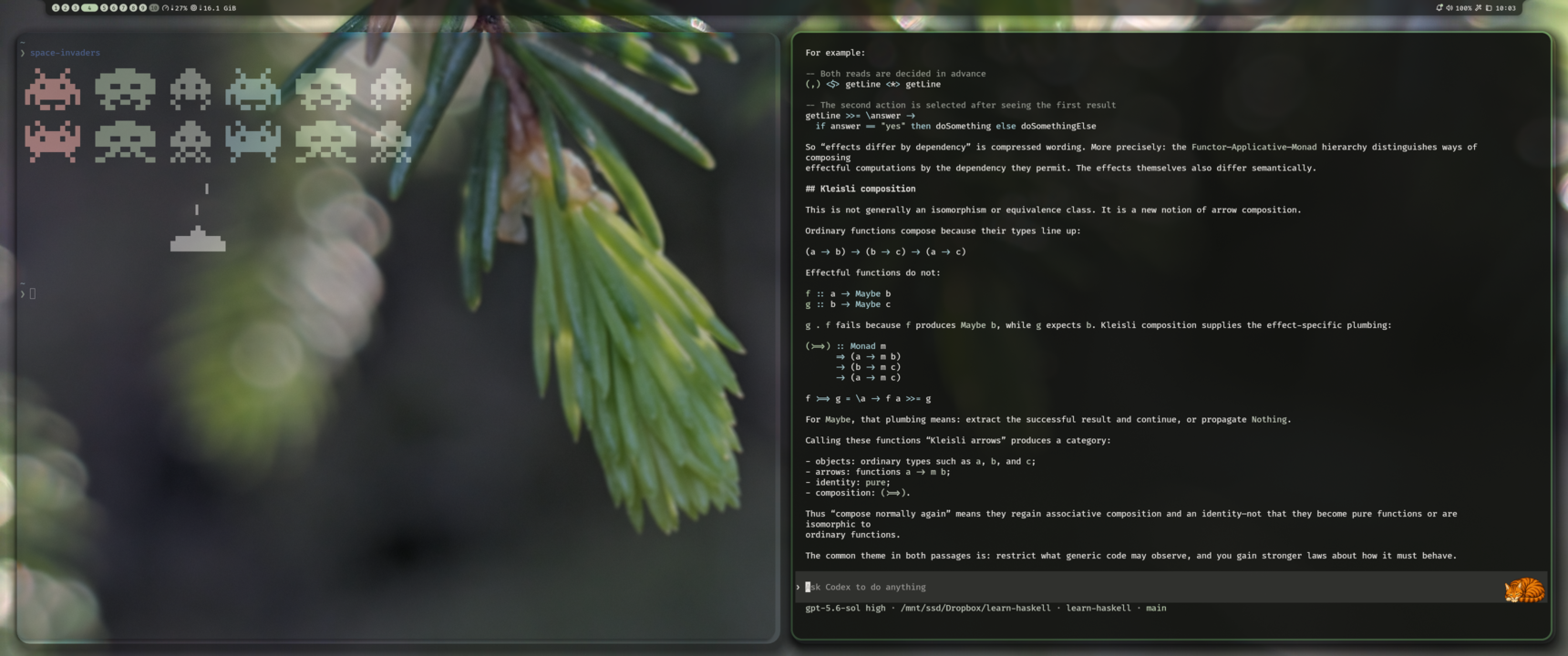This screenshot has height=656, width=1568.
Task: Click the CPU usage gauge icon
Action: (165, 7)
